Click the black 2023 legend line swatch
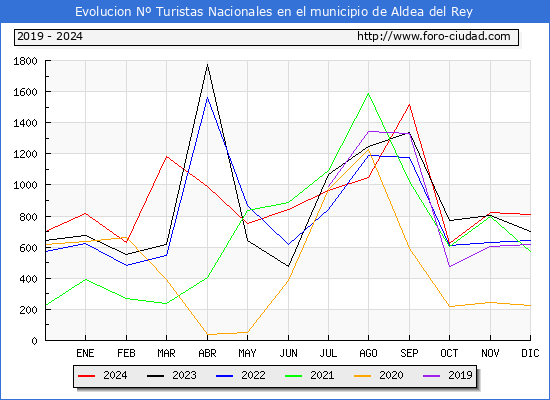This screenshot has height=400, width=550. (x=155, y=376)
